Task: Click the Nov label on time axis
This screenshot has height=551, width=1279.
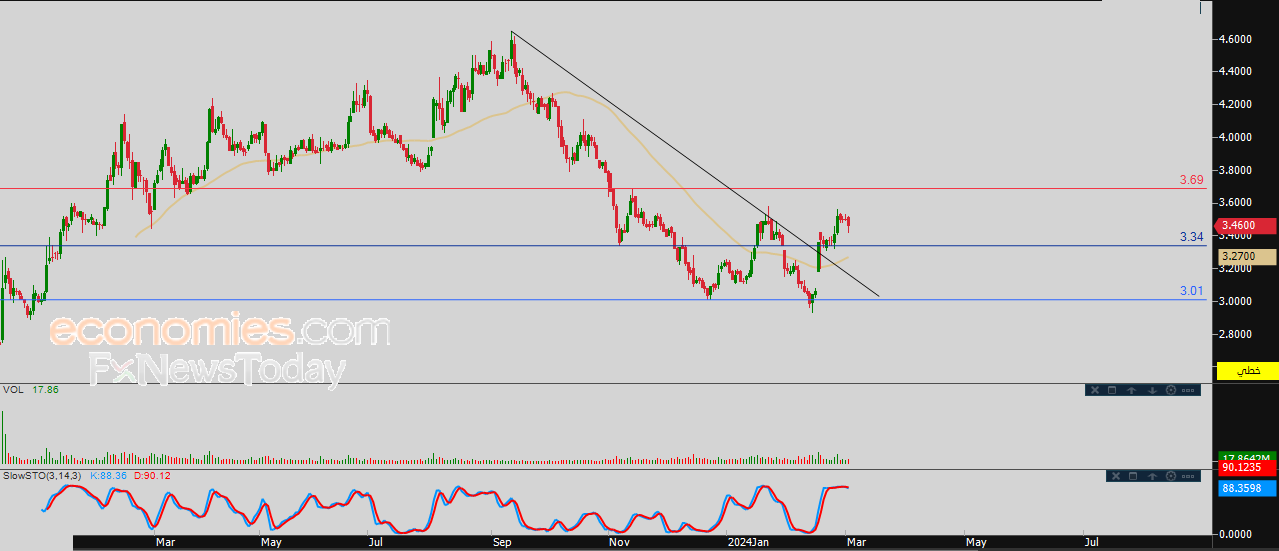Action: [619, 542]
